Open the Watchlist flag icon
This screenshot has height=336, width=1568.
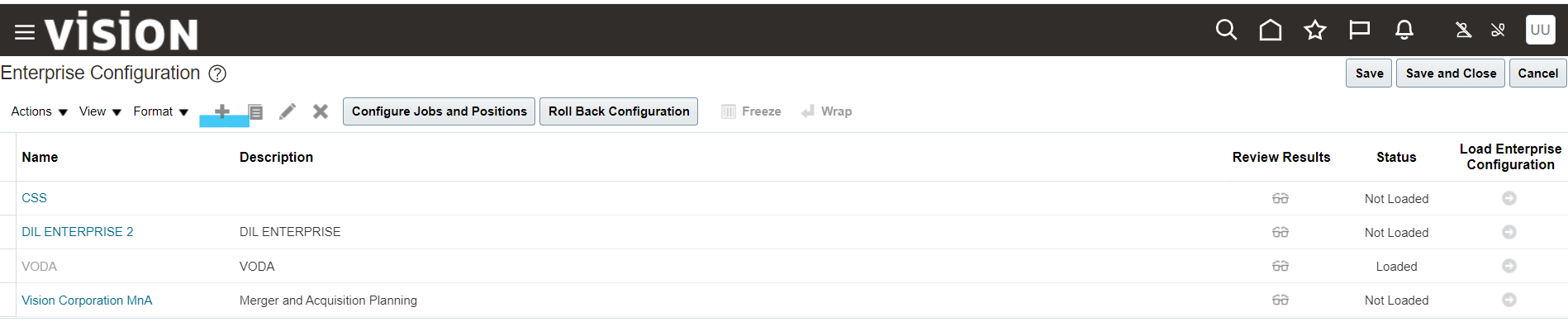pos(1359,31)
